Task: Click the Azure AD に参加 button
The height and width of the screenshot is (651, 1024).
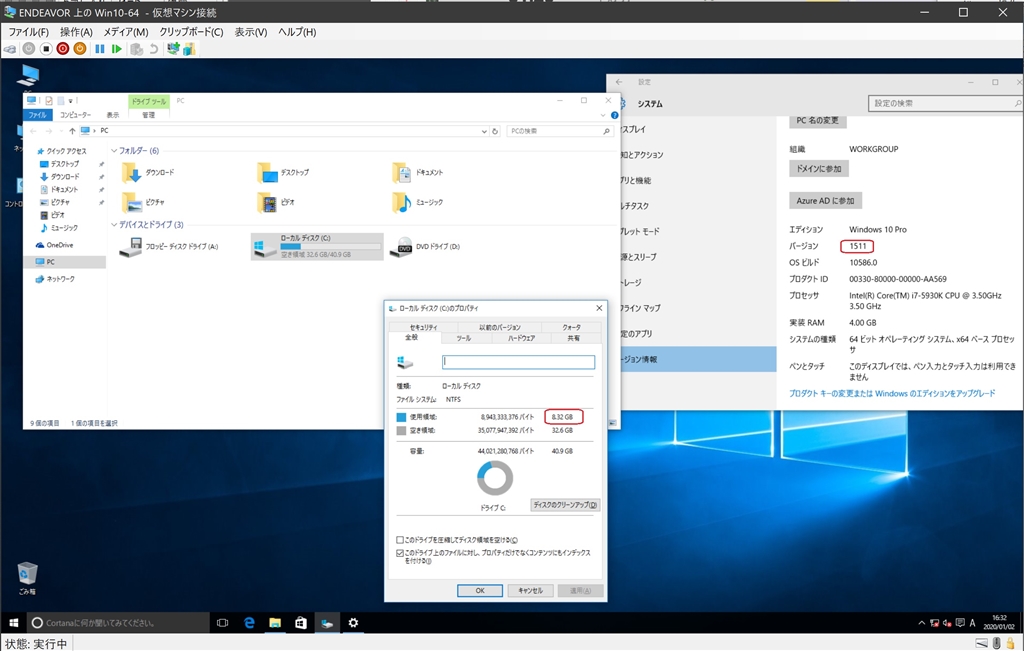Action: pos(825,200)
